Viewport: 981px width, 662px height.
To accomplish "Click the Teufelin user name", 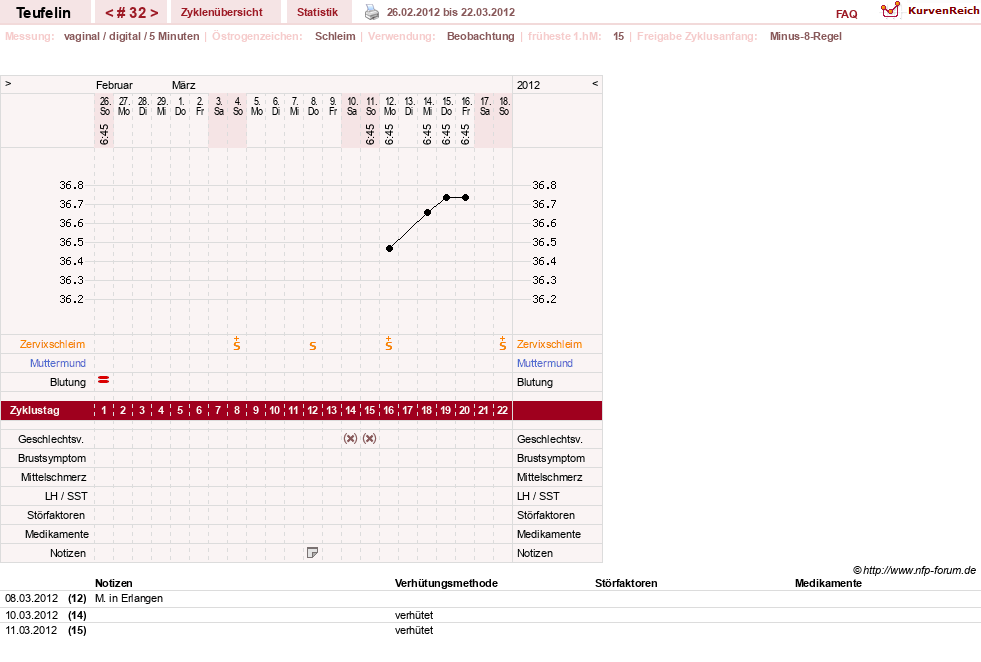I will 43,13.
